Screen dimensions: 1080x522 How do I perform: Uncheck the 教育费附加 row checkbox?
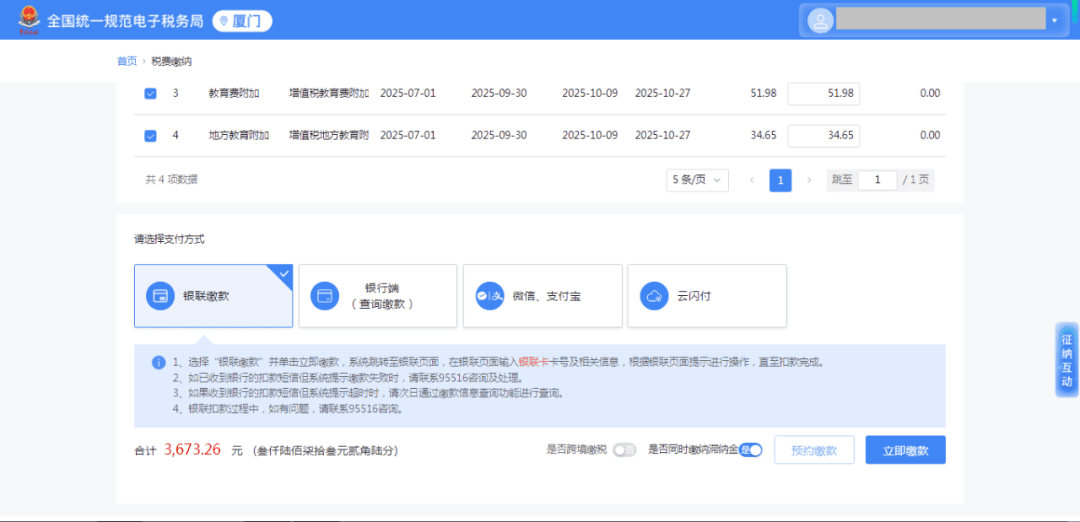coord(150,93)
